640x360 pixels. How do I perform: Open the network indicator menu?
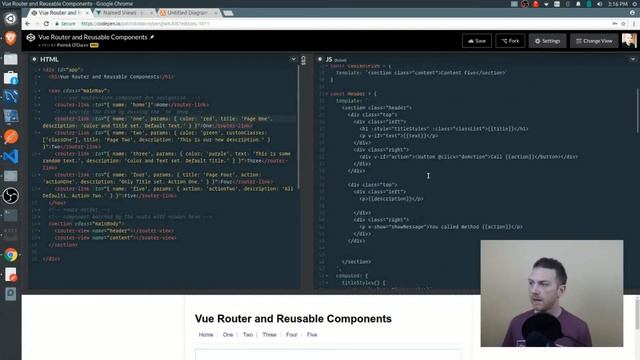546,4
